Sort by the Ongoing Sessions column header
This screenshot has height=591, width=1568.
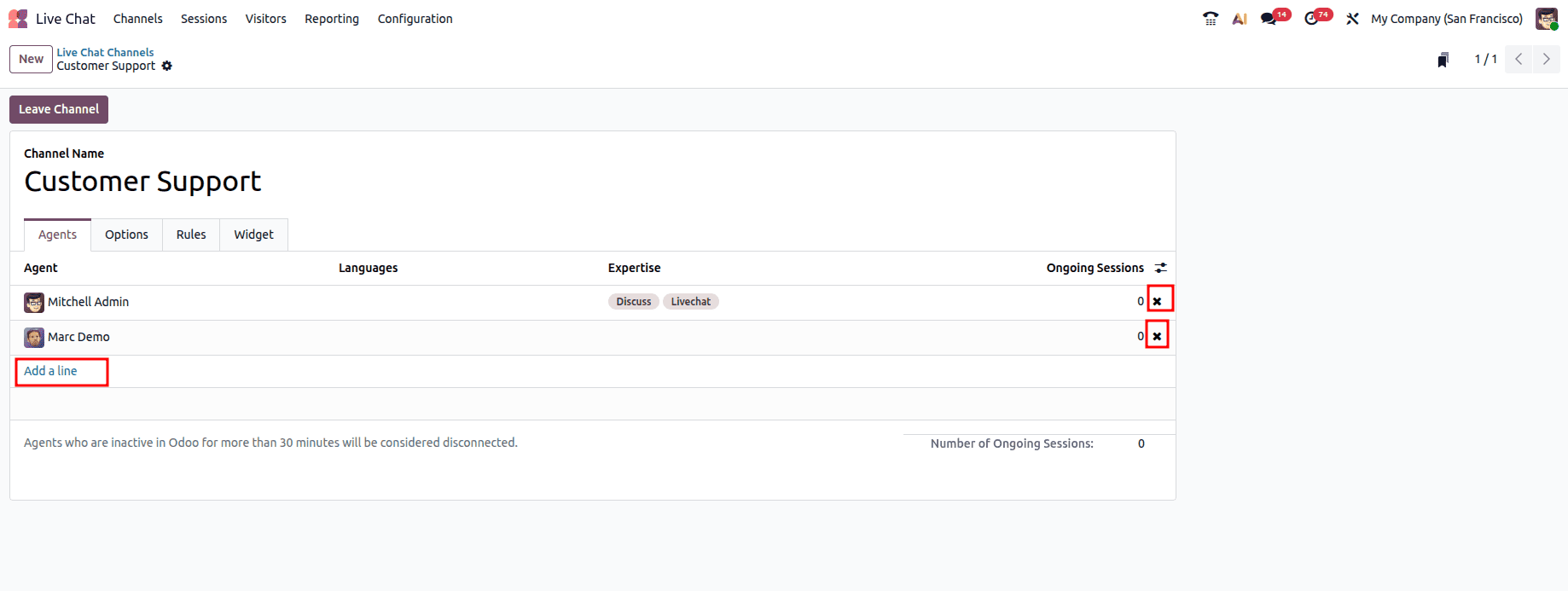click(1095, 268)
